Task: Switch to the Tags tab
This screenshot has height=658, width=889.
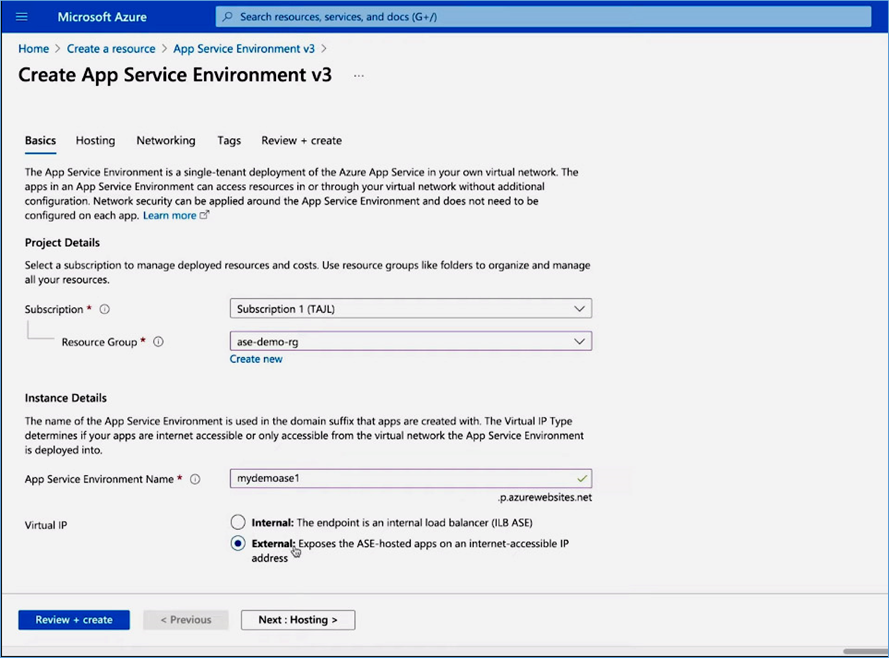Action: [229, 141]
